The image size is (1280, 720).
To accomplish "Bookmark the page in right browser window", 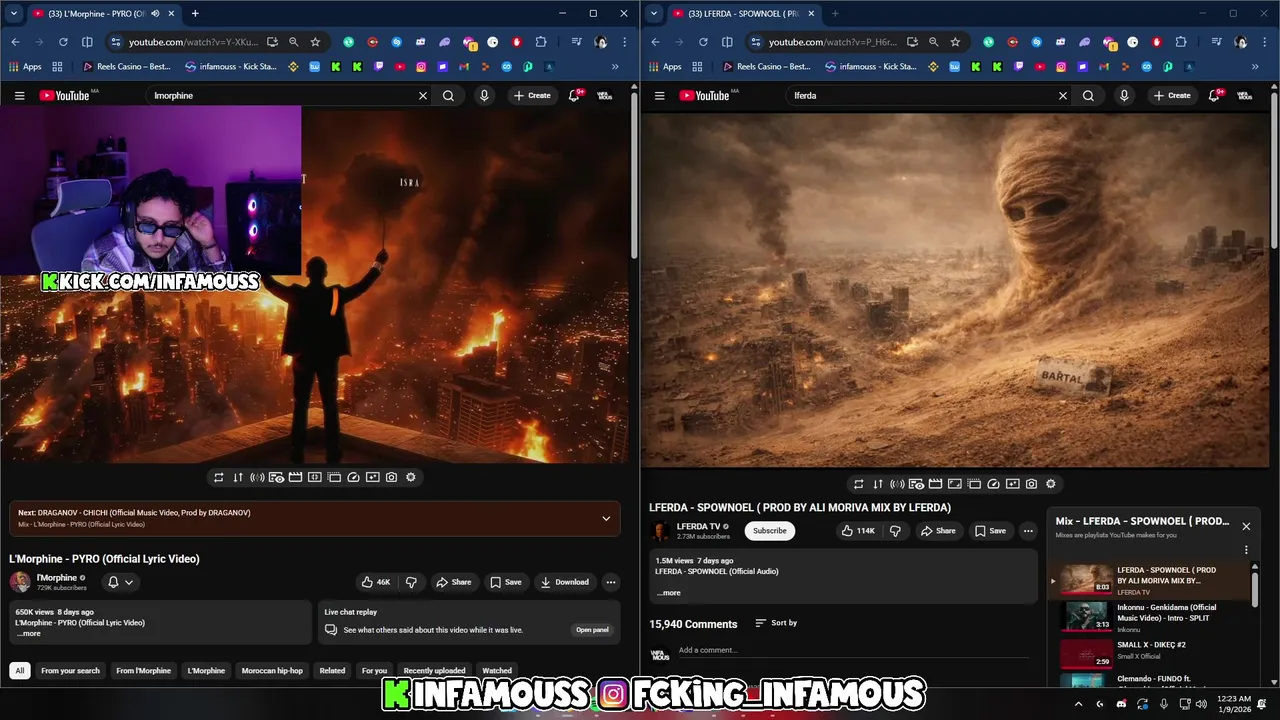I will click(955, 42).
